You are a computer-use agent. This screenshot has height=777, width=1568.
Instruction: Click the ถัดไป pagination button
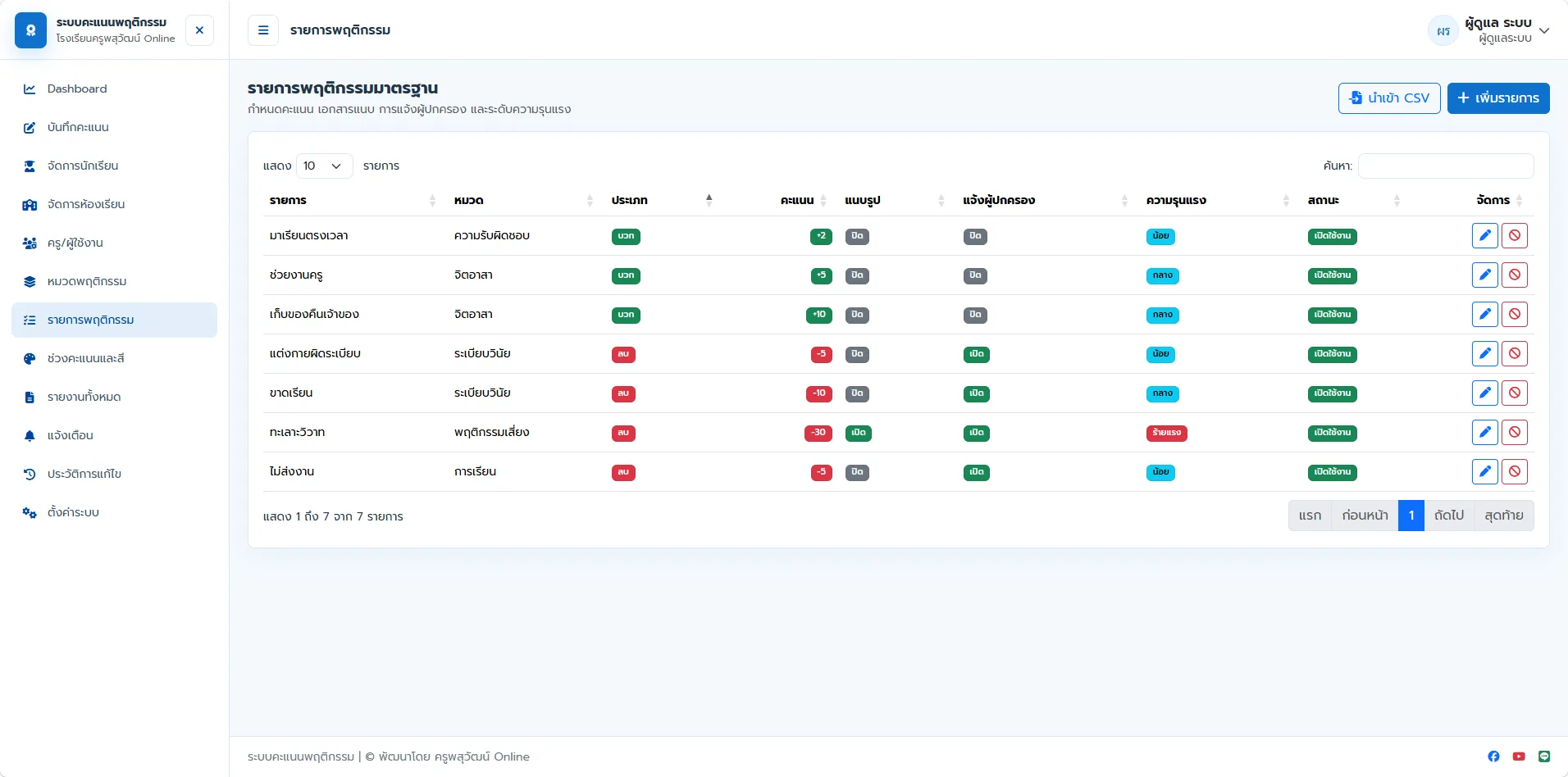(x=1449, y=516)
